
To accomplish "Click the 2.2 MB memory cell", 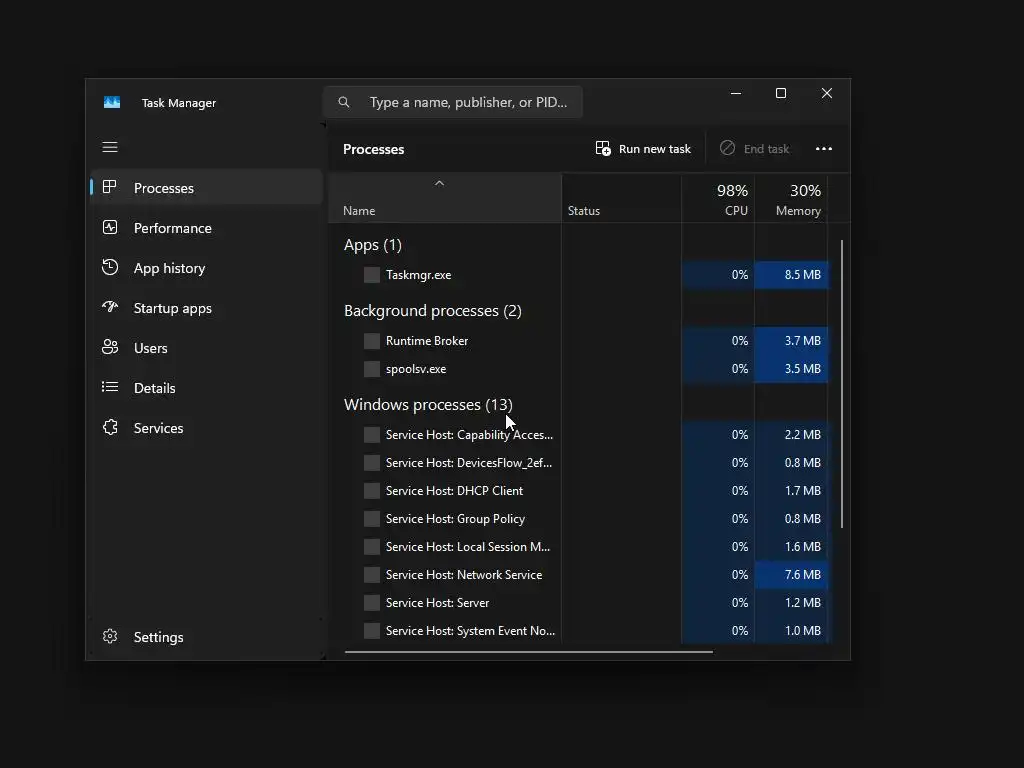I will (x=792, y=434).
